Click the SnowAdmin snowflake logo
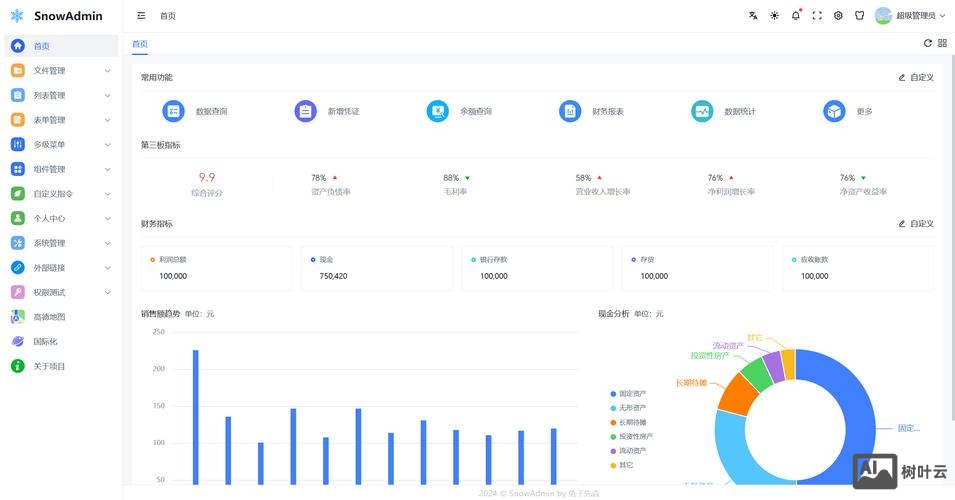Viewport: 955px width, 500px height. [17, 16]
